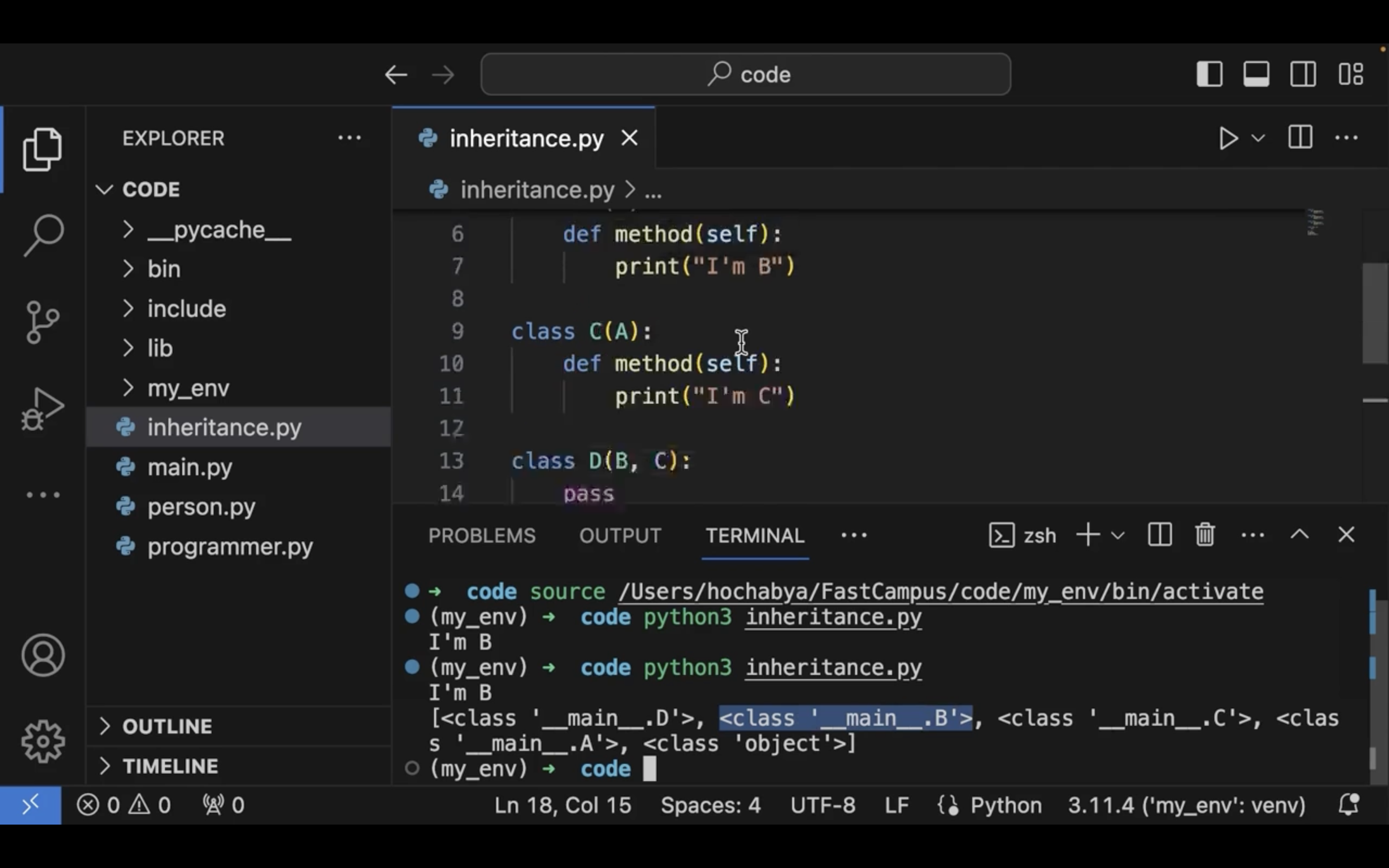The height and width of the screenshot is (868, 1389).
Task: Toggle the primary side bar visibility
Action: 1209,74
